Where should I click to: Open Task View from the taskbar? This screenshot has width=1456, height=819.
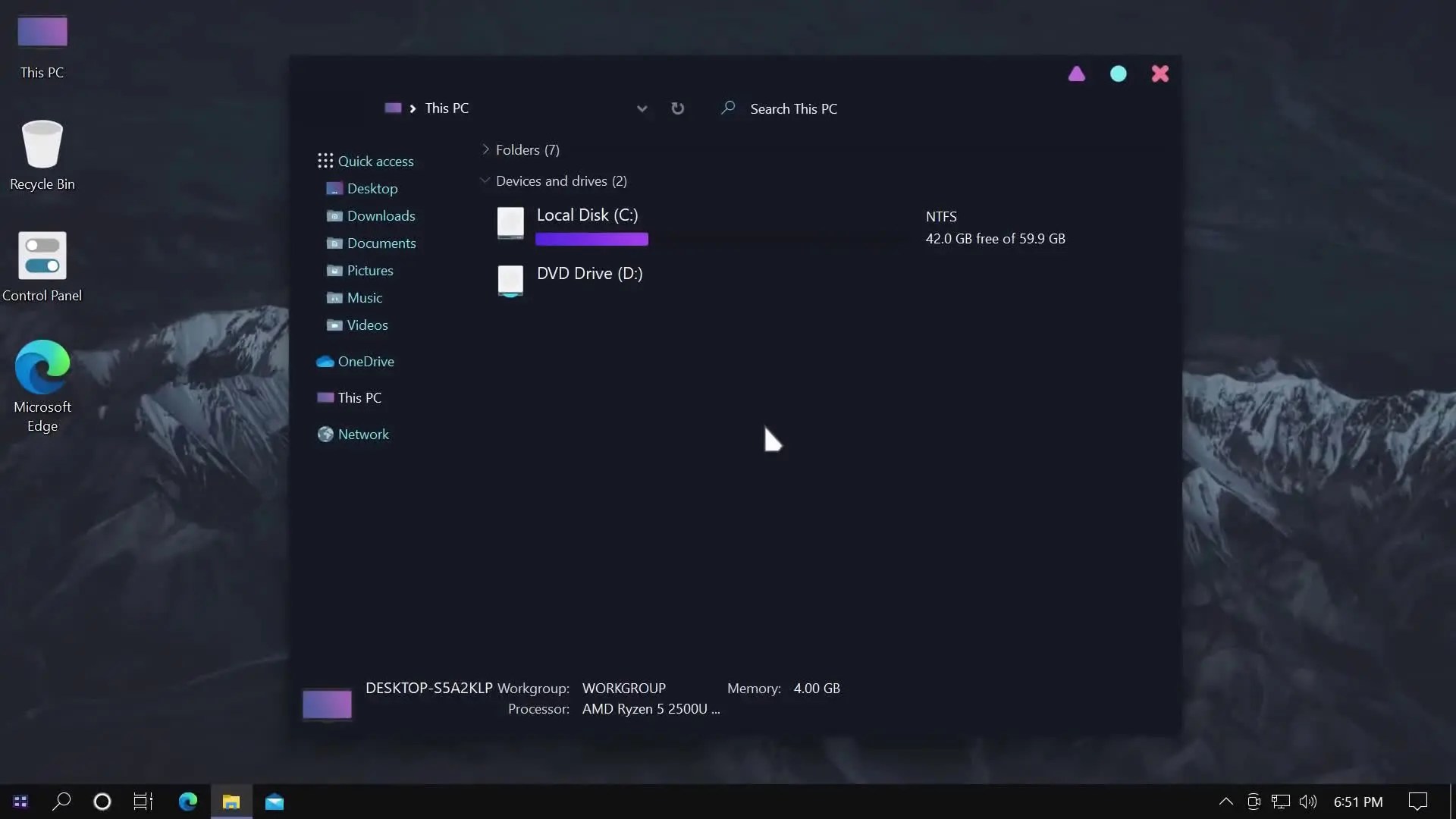click(142, 802)
